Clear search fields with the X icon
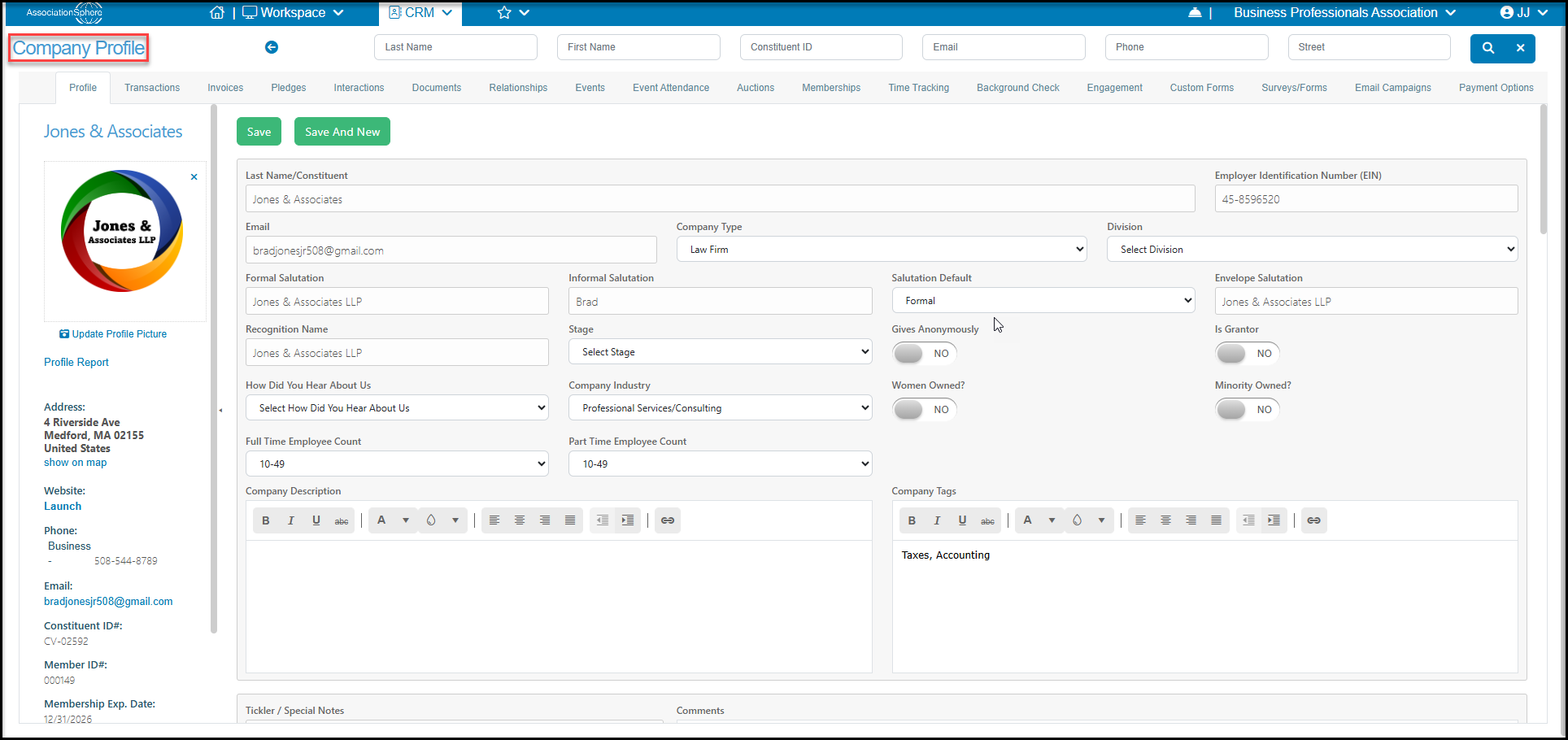 pos(1520,48)
